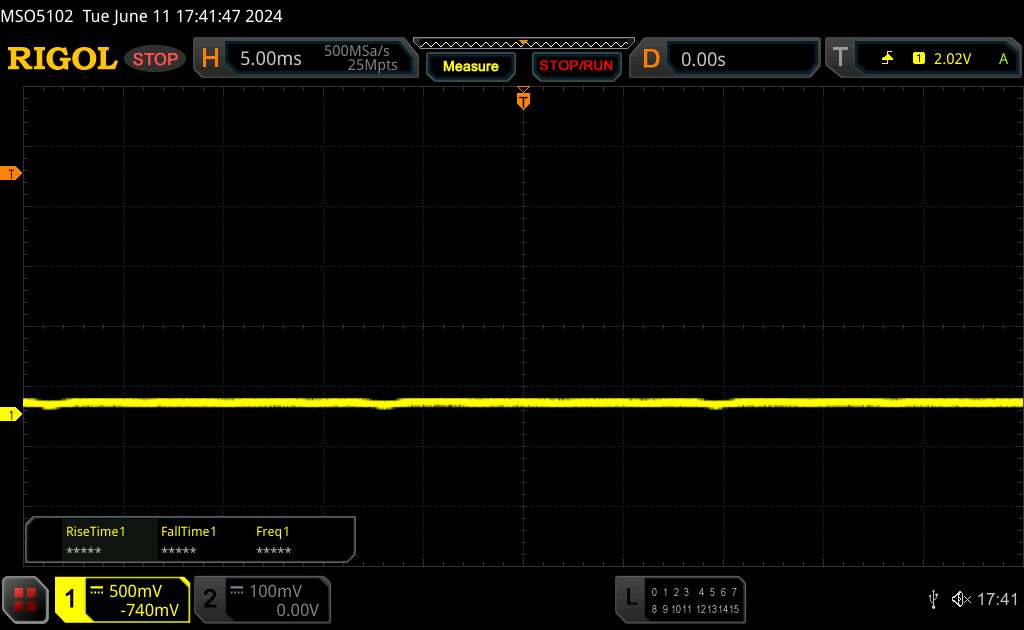The height and width of the screenshot is (630, 1024).
Task: Click the 25Mpts memory depth readout
Action: tap(372, 65)
